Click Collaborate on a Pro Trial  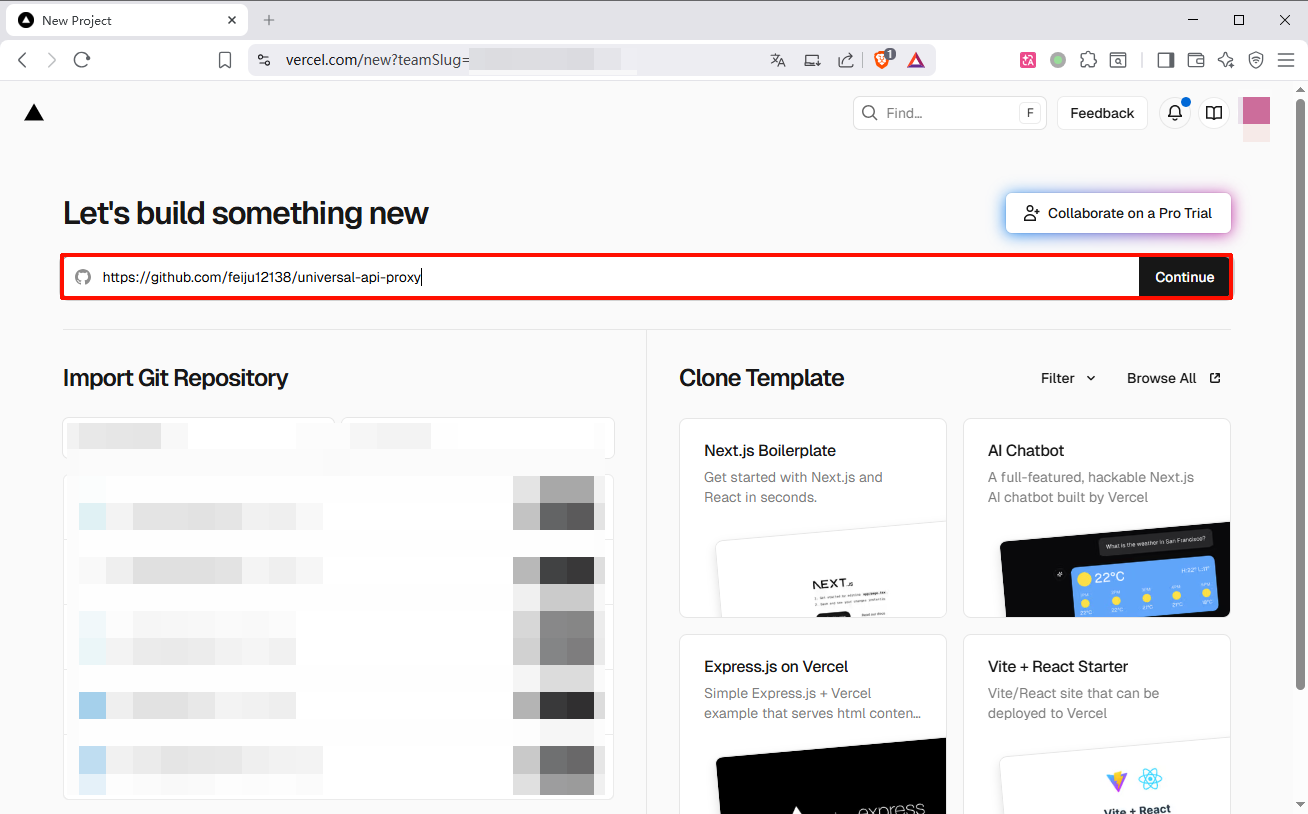(x=1118, y=213)
